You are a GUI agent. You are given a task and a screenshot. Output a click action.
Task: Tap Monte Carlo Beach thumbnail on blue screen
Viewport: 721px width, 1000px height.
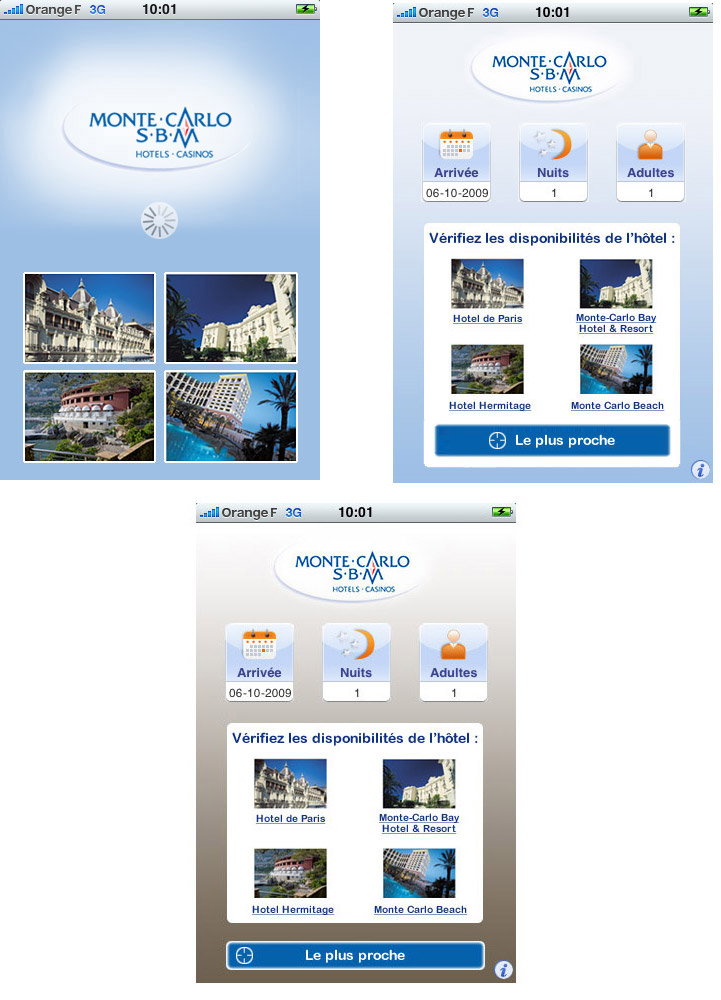pos(616,370)
